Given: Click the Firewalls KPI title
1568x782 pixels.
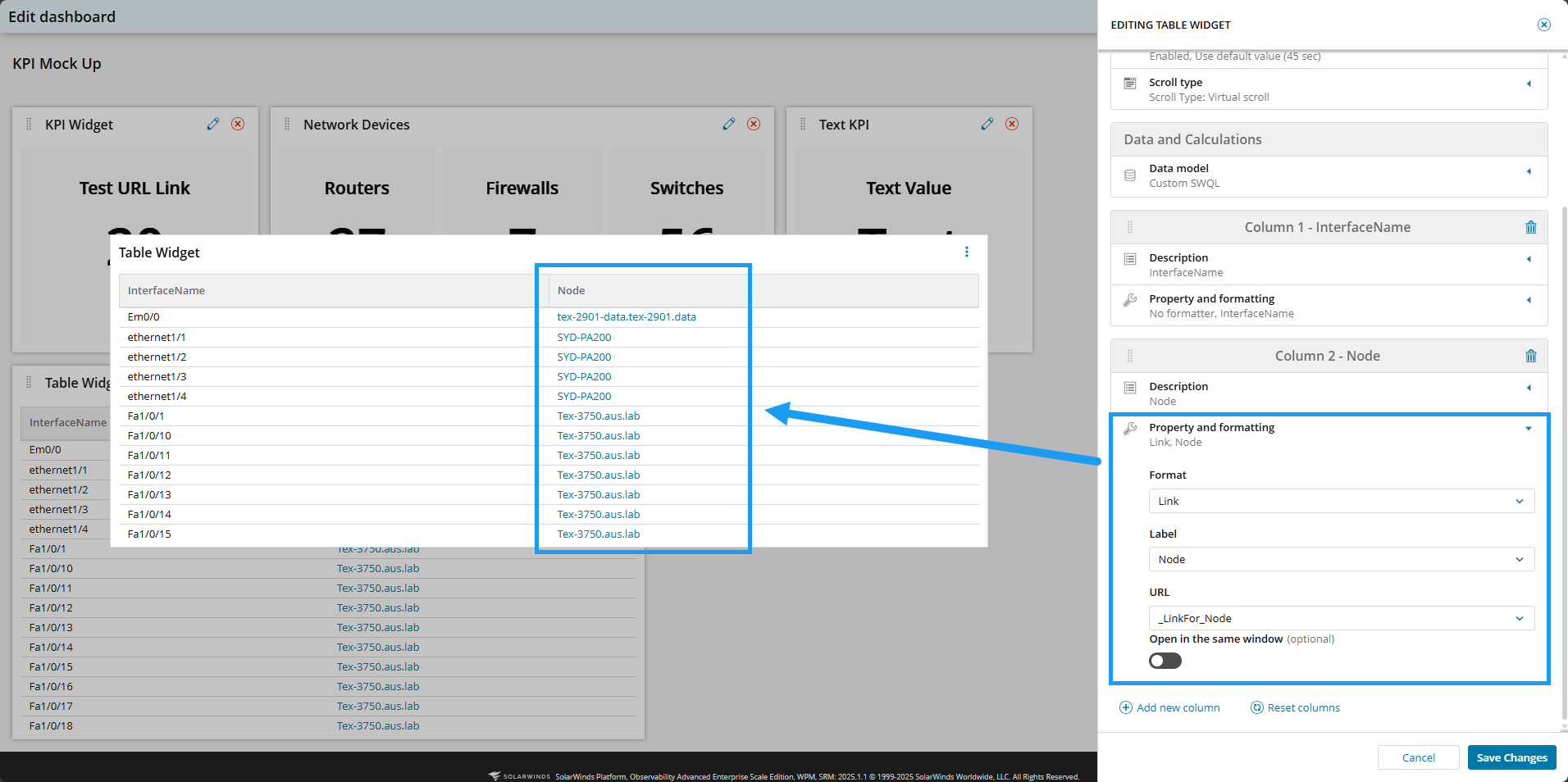Looking at the screenshot, I should pyautogui.click(x=522, y=188).
